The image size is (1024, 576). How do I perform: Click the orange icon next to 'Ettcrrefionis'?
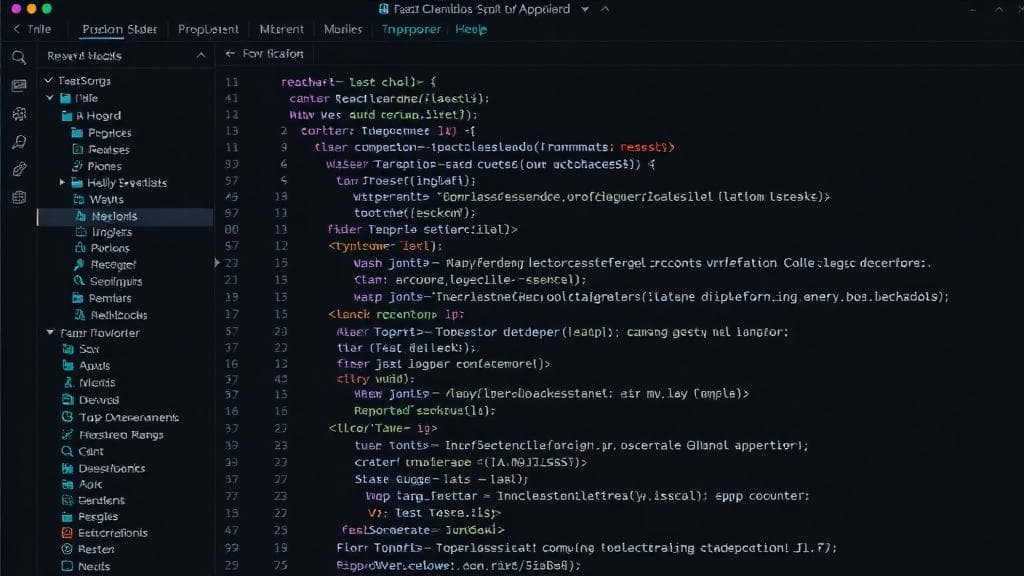click(x=66, y=533)
